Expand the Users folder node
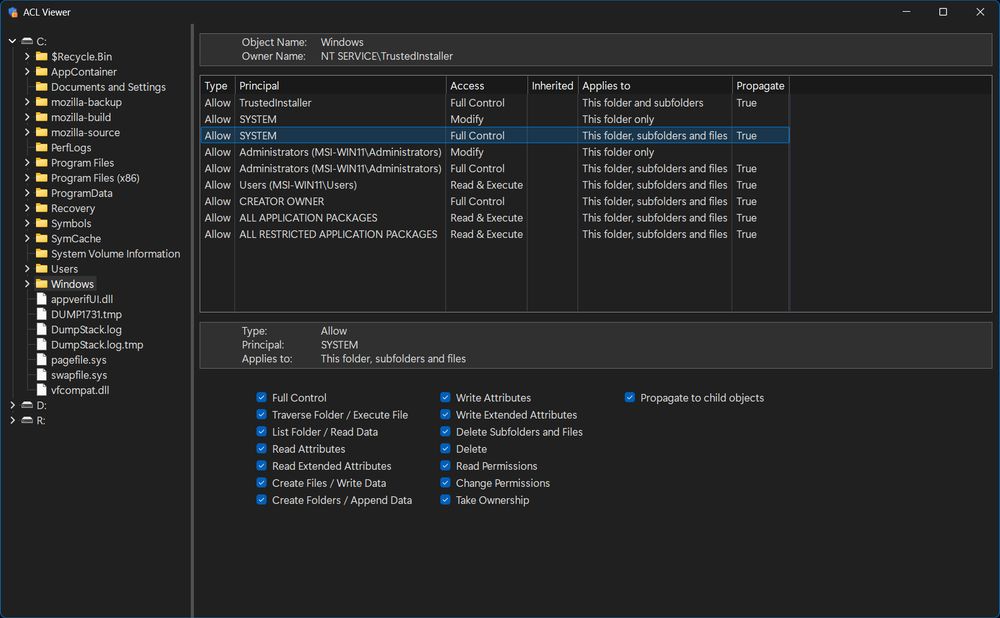Screen dimensions: 1000x618 coord(27,269)
